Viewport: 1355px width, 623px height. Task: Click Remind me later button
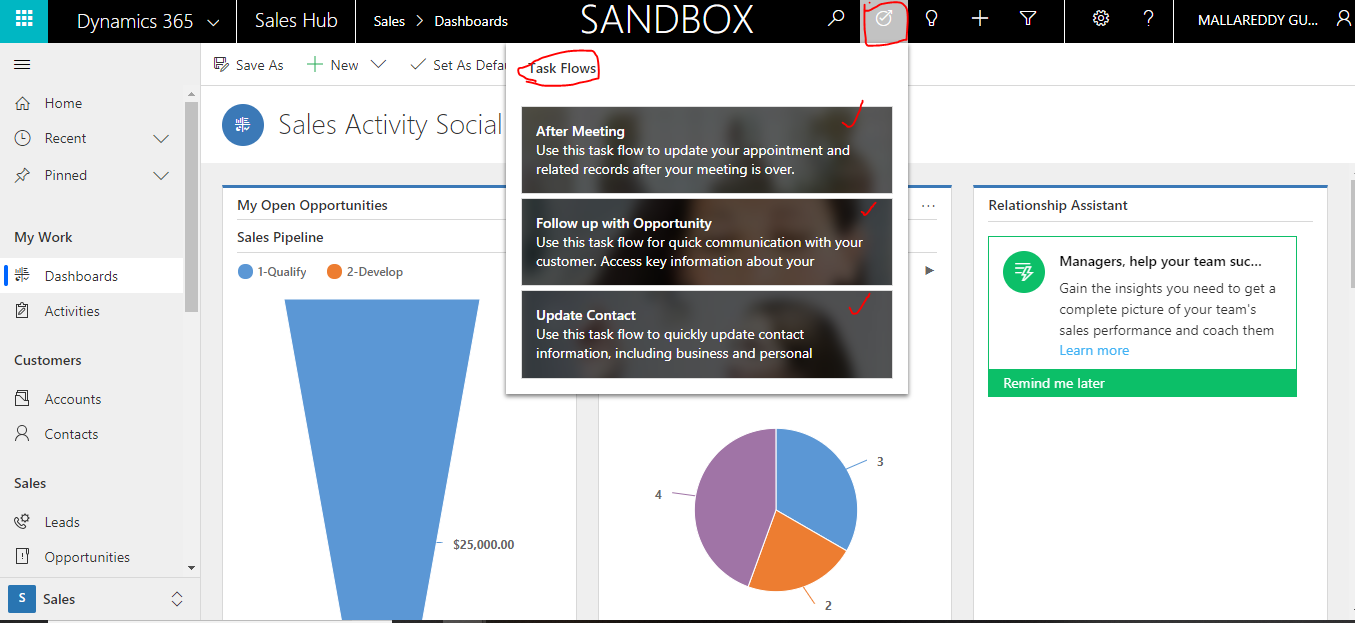(x=1142, y=383)
